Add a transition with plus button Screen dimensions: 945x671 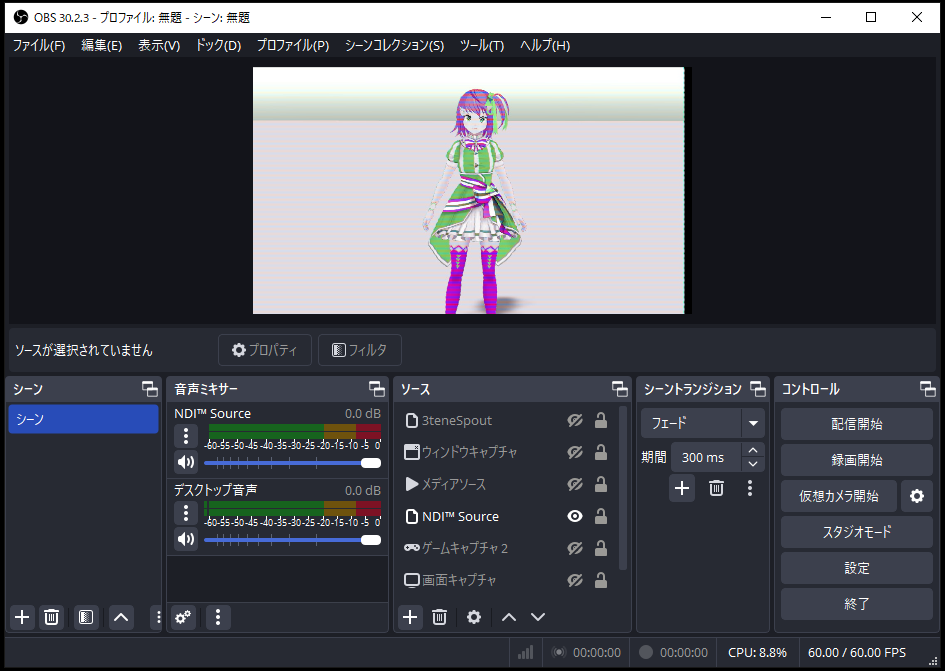(682, 488)
